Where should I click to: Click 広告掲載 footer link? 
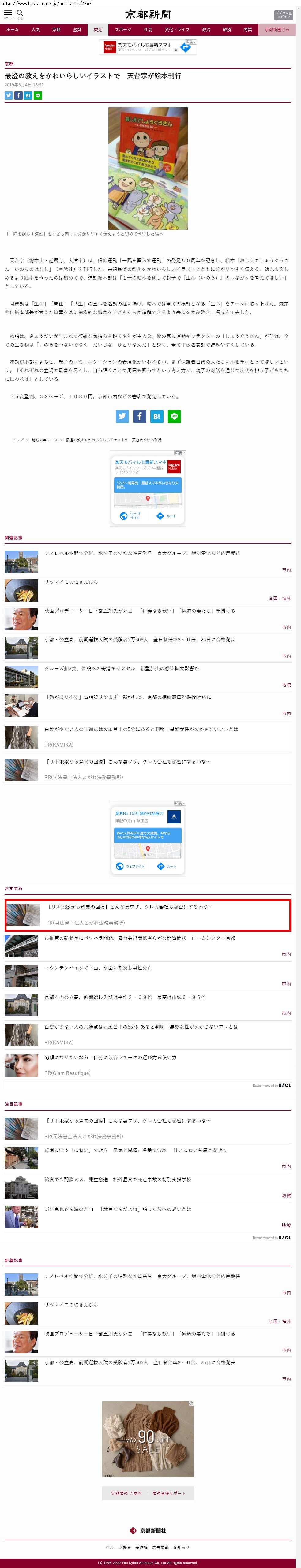160,1547
